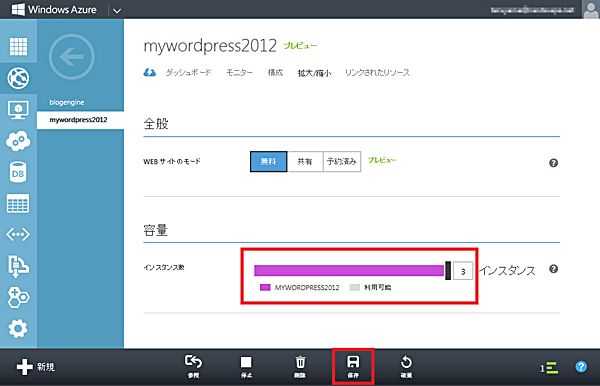Click the 保存 save button
The image size is (600, 386).
tap(353, 366)
